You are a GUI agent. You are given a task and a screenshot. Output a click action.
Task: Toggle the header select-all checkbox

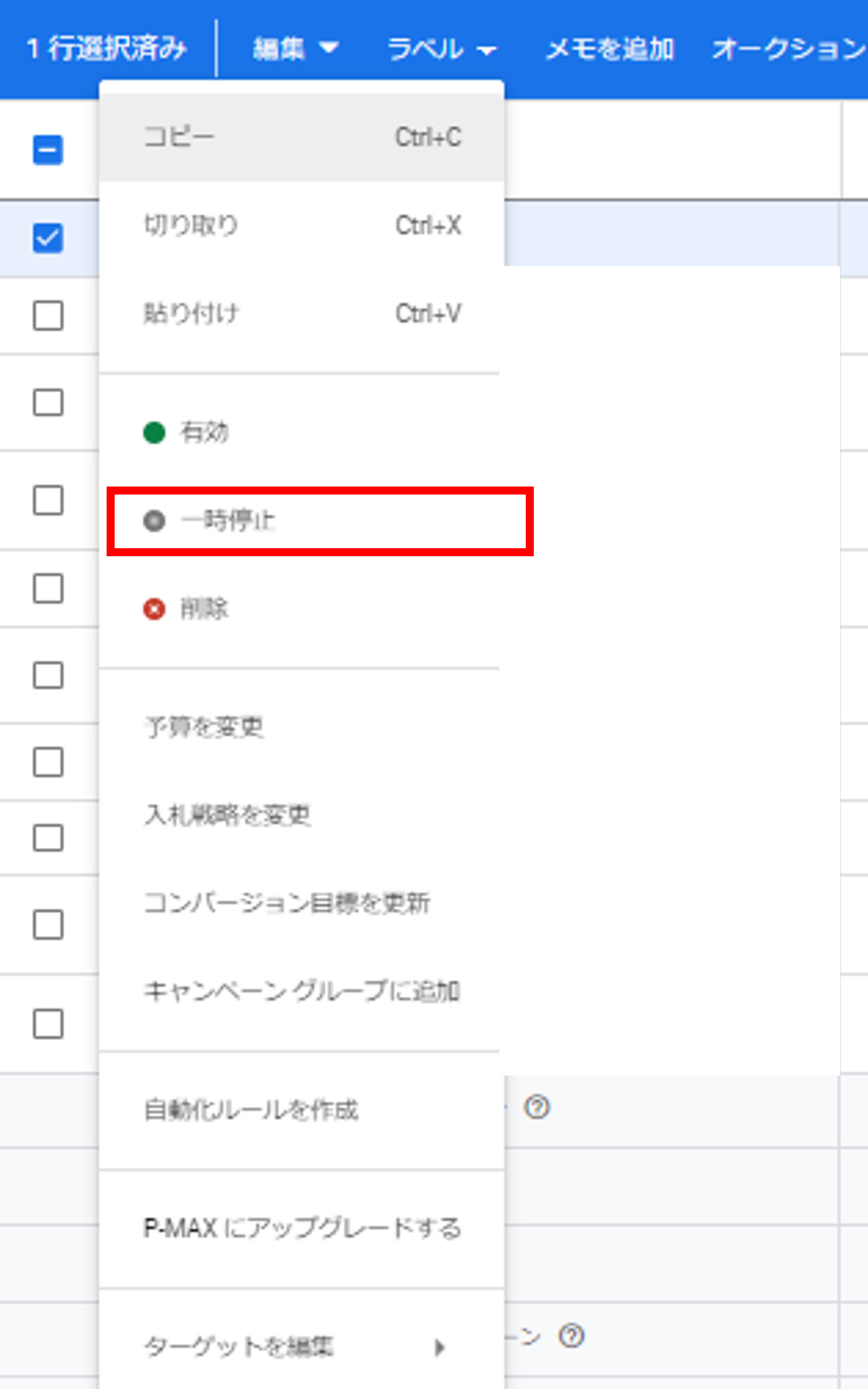click(x=48, y=150)
